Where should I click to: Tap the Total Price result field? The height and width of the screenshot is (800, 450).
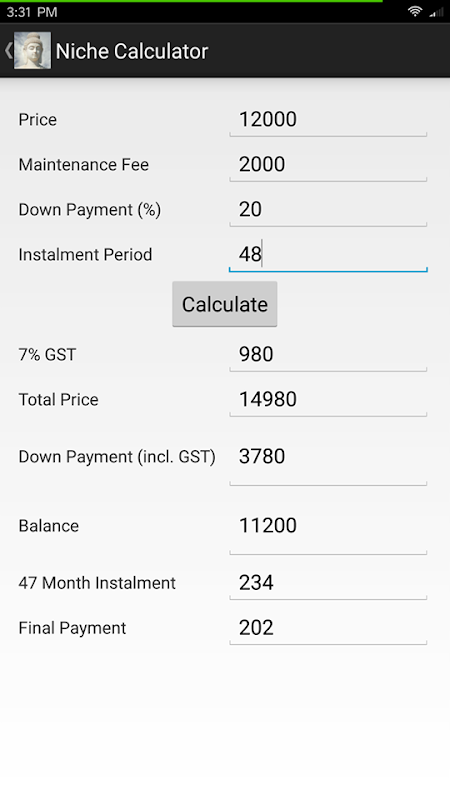tap(328, 399)
